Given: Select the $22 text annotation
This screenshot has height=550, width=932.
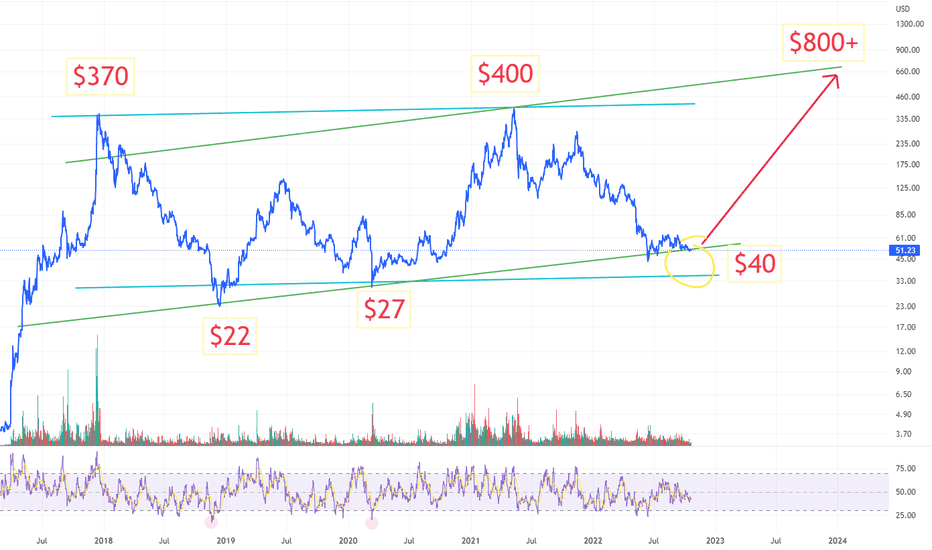Looking at the screenshot, I should (x=229, y=337).
